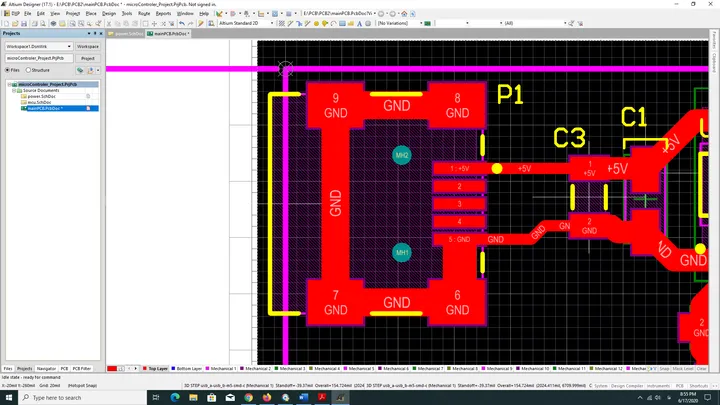720x405 pixels.
Task: Open File Explorer from the taskbar
Action: click(193, 398)
